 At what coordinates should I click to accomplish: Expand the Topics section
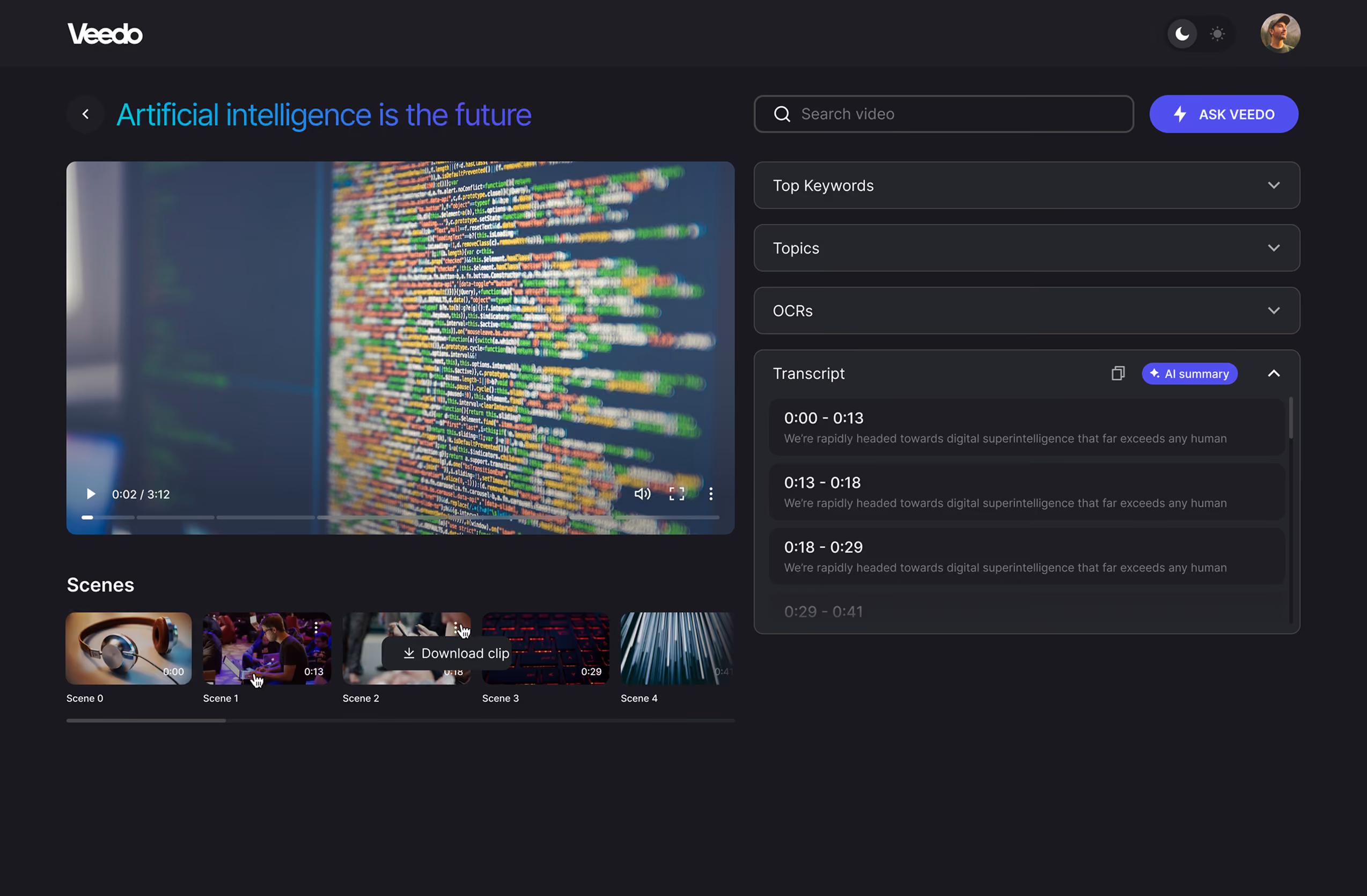pyautogui.click(x=1026, y=248)
